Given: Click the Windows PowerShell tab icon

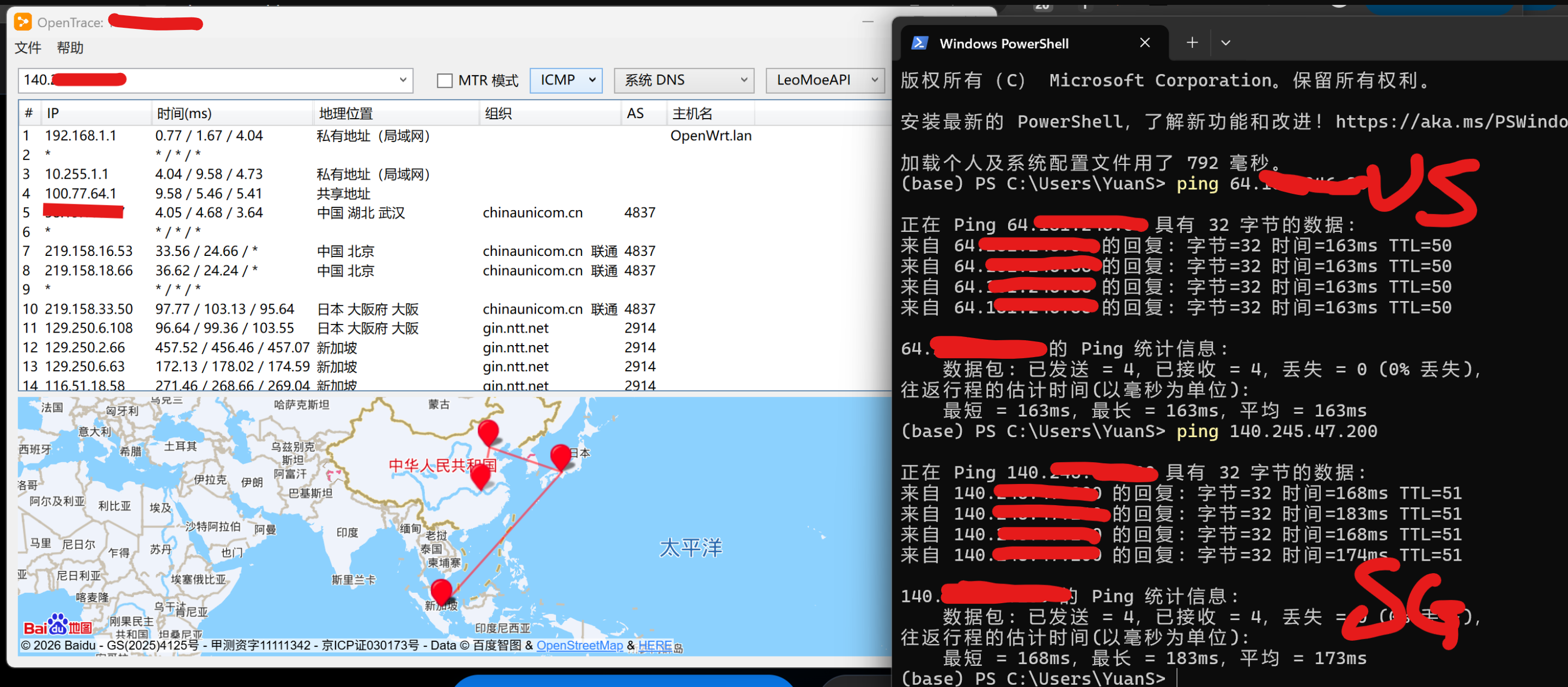Looking at the screenshot, I should (919, 43).
